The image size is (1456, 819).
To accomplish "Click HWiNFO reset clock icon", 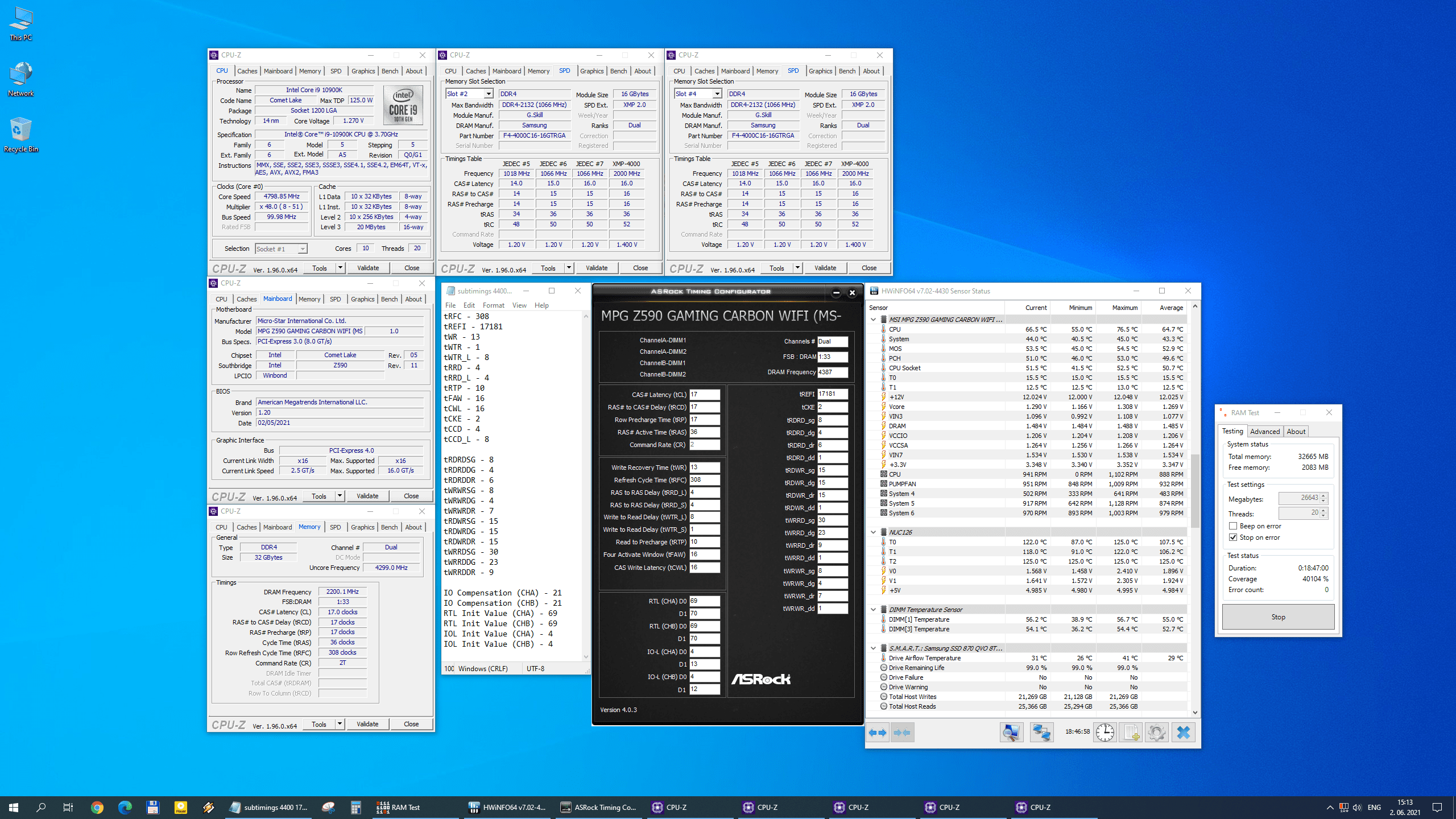I will (x=1105, y=733).
